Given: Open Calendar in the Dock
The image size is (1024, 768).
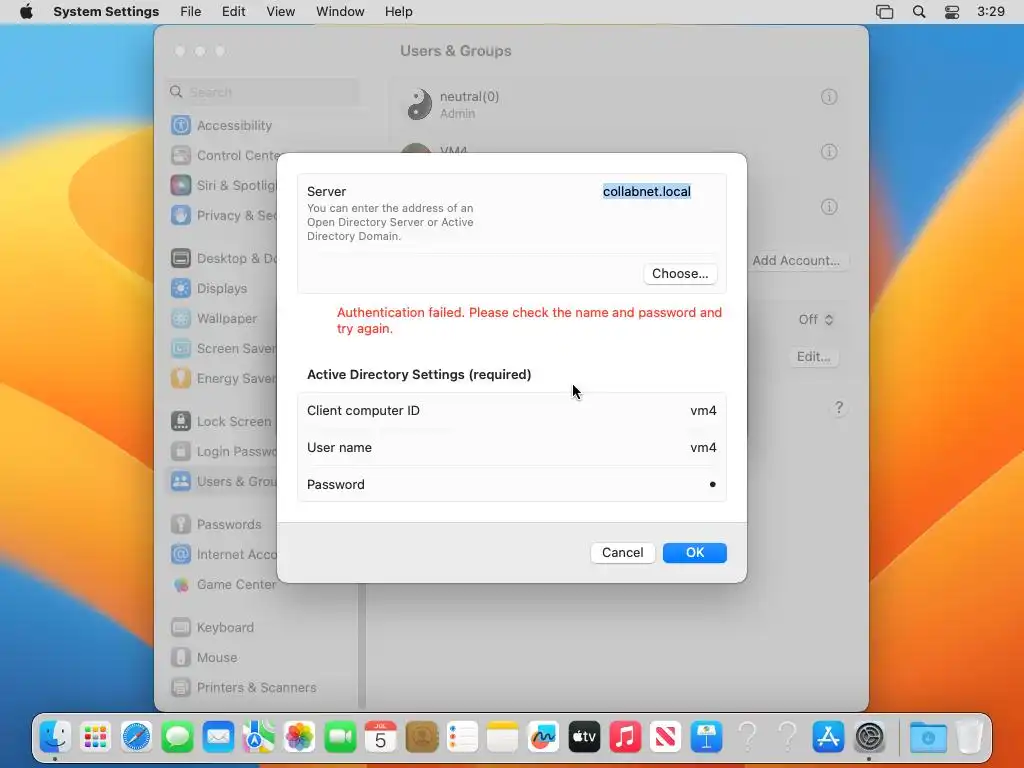Looking at the screenshot, I should coord(381,737).
